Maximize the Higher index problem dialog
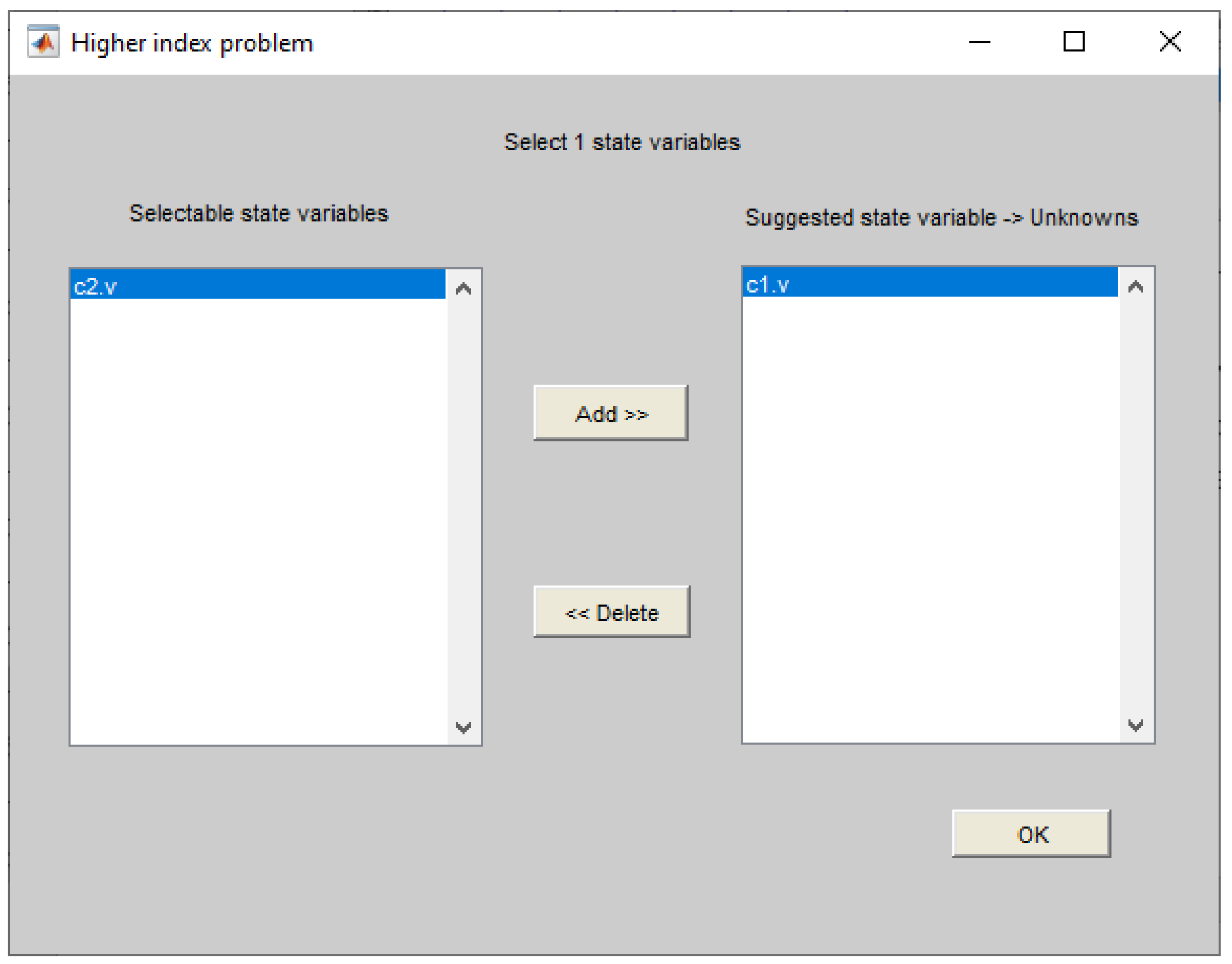 click(1073, 42)
